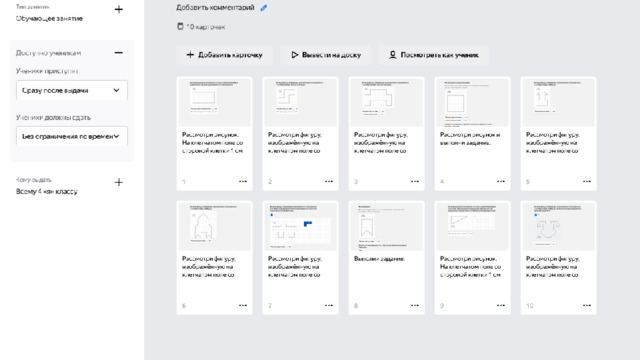Click the card description text on card 7
640x360 pixels.
coord(295,267)
